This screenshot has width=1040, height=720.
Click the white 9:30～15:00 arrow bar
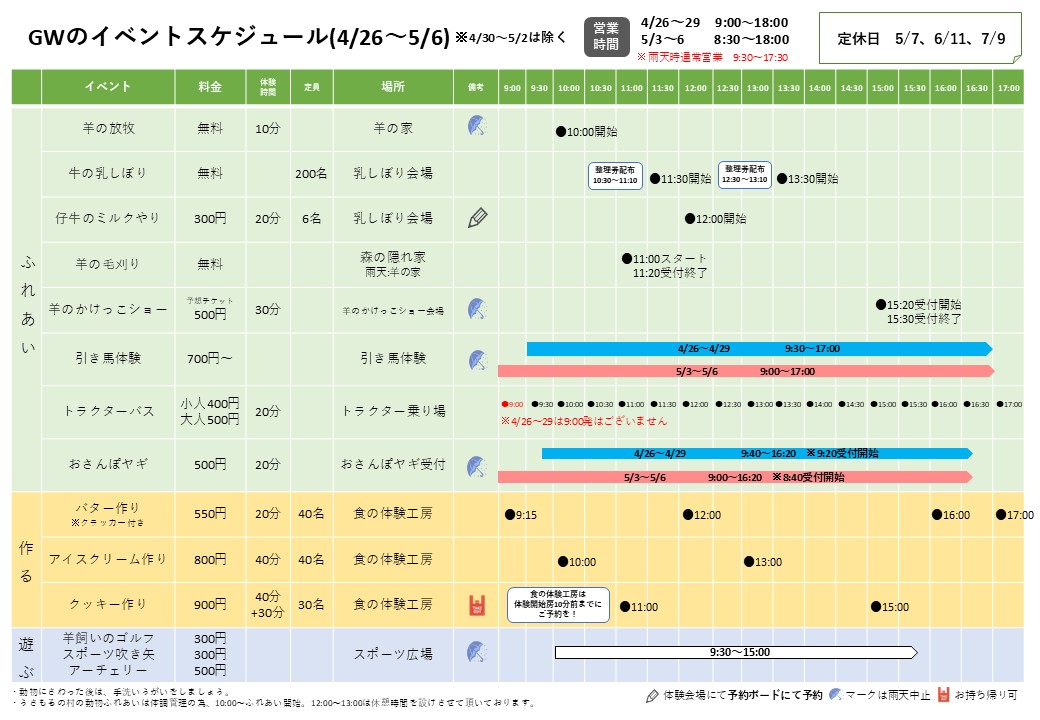pyautogui.click(x=735, y=653)
